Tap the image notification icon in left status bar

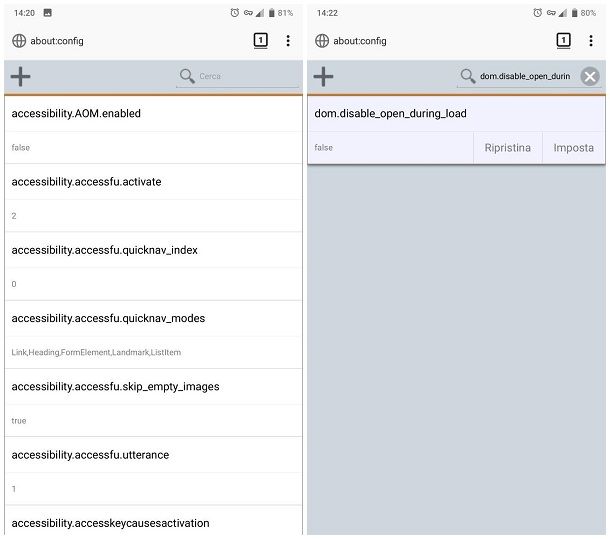tap(47, 13)
